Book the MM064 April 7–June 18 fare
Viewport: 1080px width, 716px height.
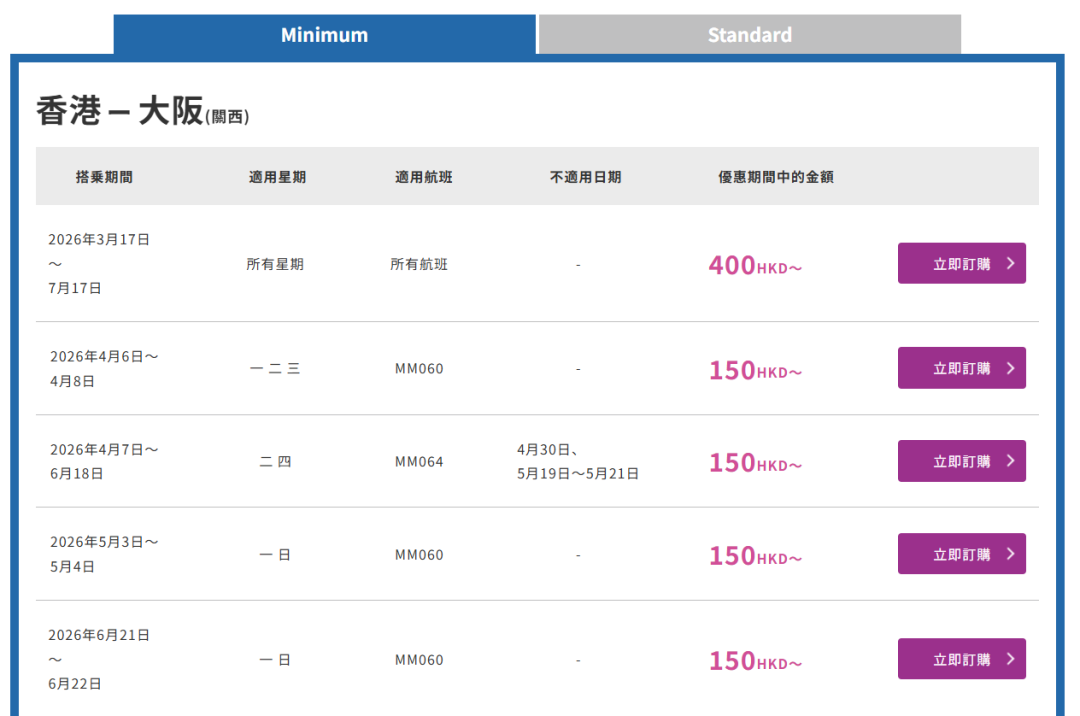point(962,461)
